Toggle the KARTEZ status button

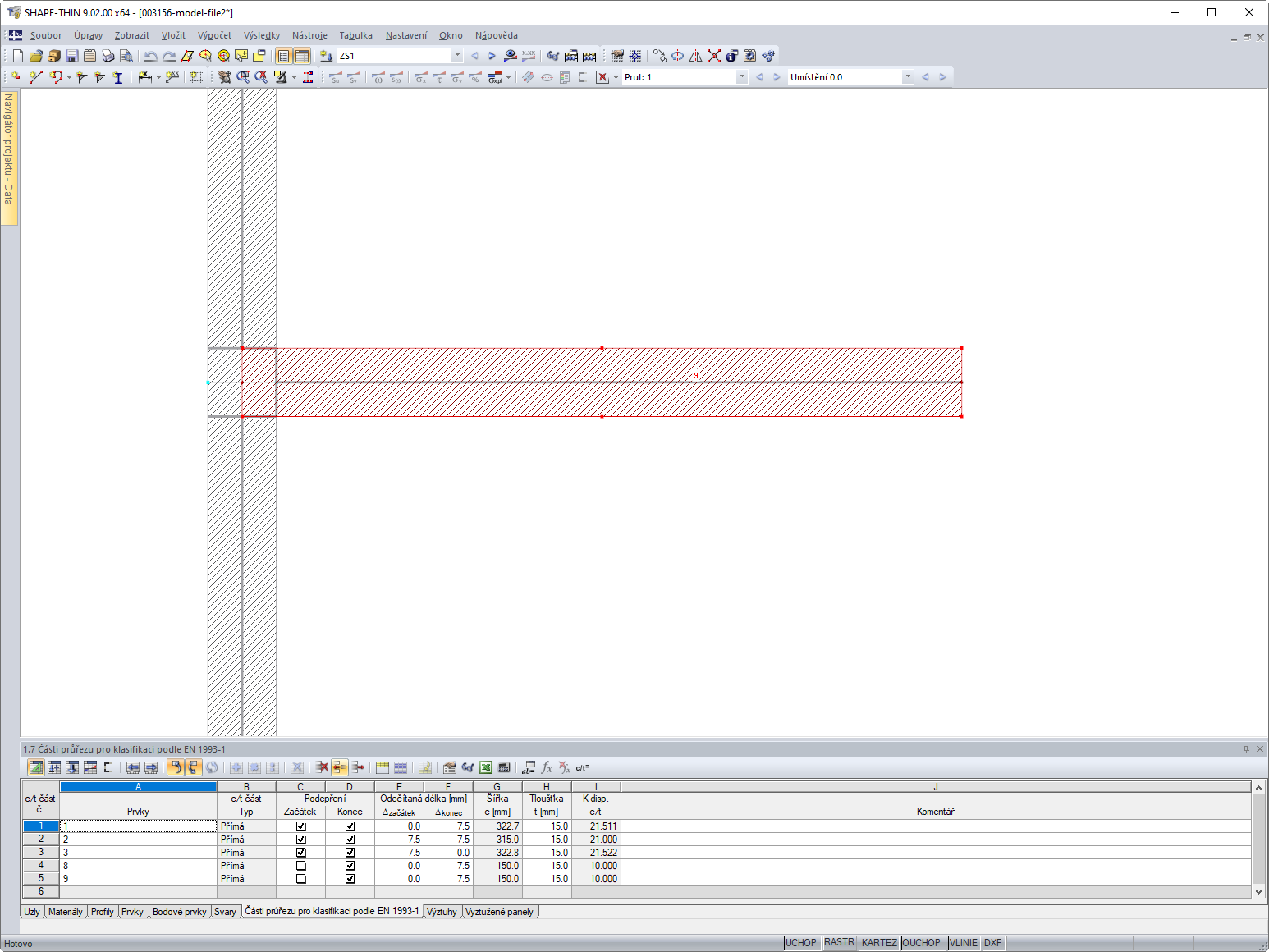pyautogui.click(x=879, y=943)
